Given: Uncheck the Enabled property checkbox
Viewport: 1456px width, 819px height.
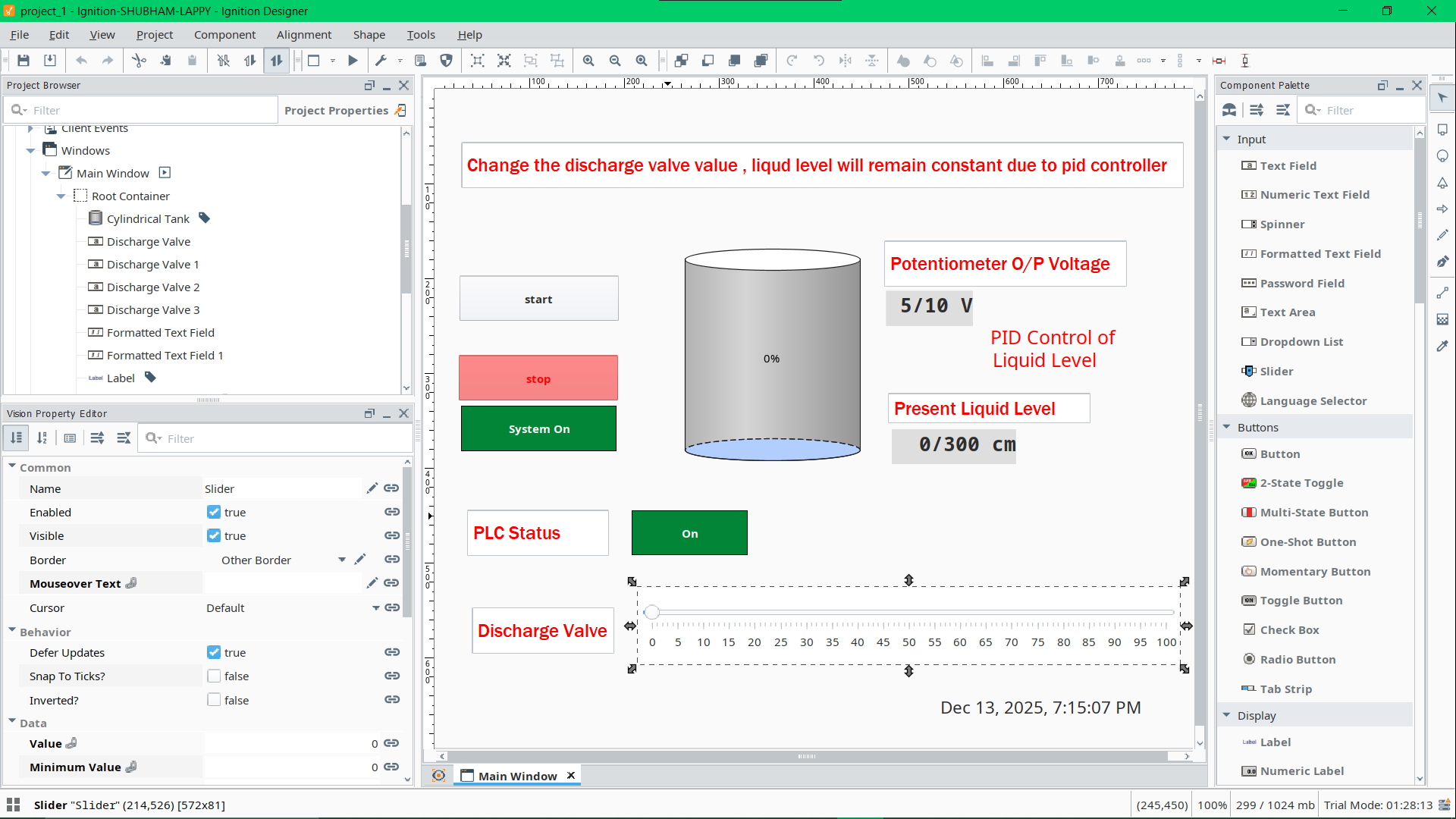Looking at the screenshot, I should pyautogui.click(x=214, y=513).
